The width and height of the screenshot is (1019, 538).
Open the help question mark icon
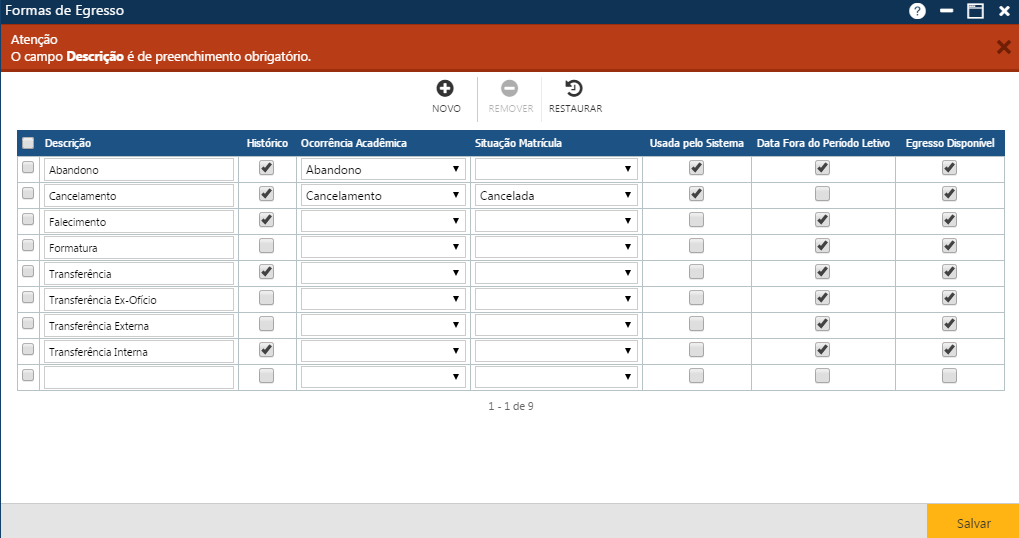pyautogui.click(x=917, y=11)
